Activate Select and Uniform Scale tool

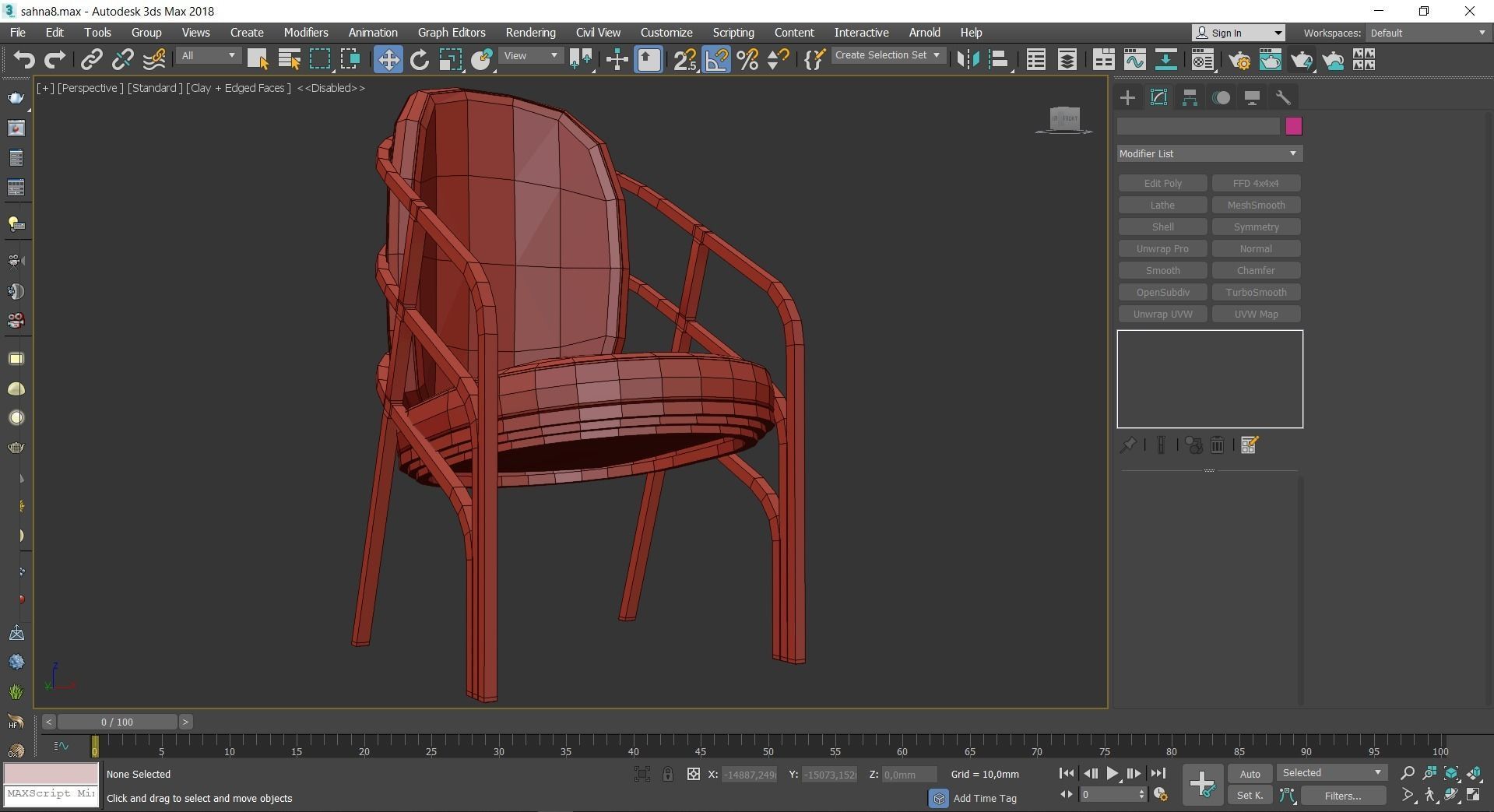click(x=450, y=59)
